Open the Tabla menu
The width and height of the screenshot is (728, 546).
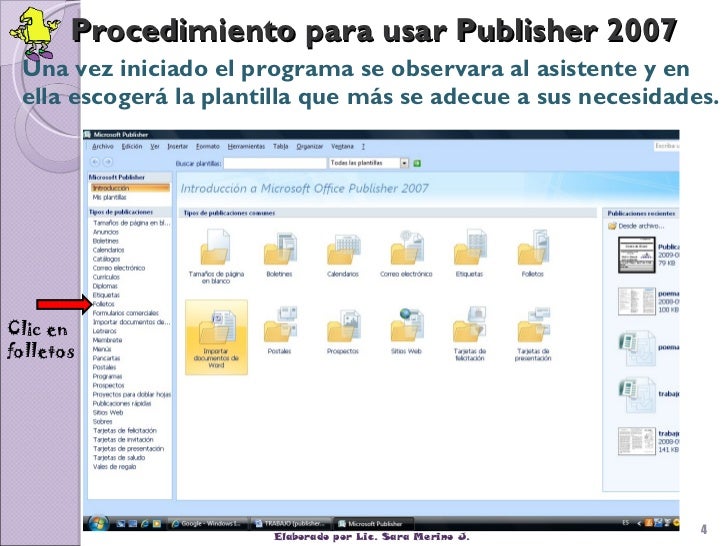point(280,146)
